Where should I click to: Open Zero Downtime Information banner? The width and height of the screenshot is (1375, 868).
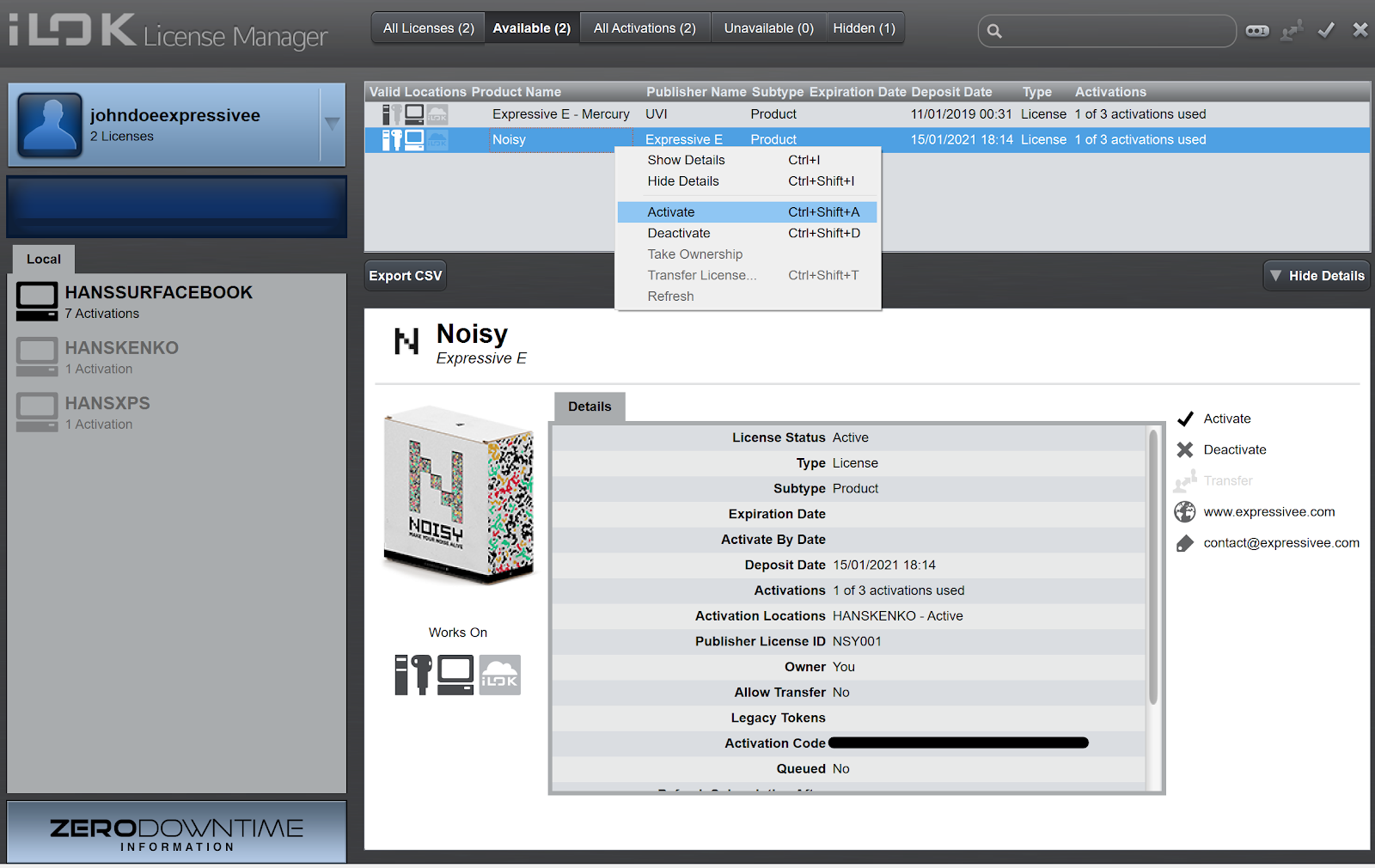pyautogui.click(x=177, y=832)
